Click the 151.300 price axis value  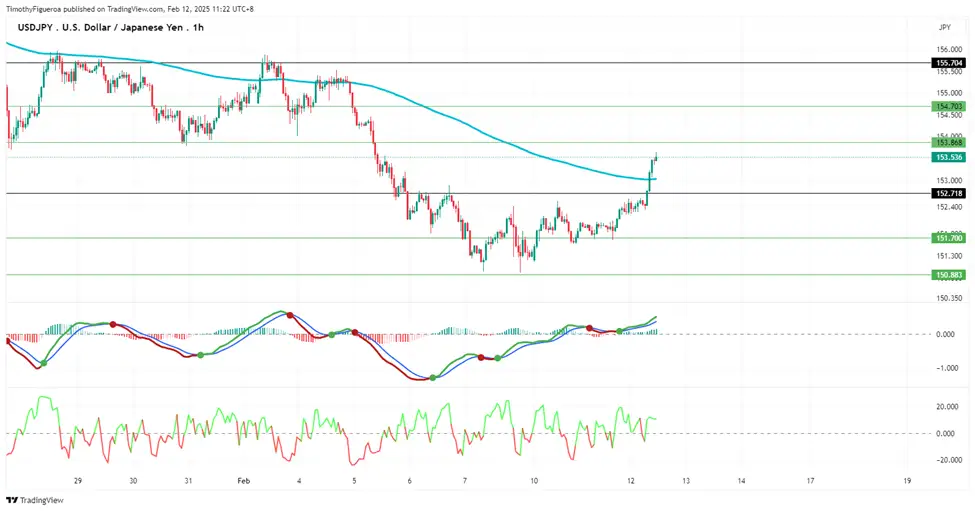point(949,256)
